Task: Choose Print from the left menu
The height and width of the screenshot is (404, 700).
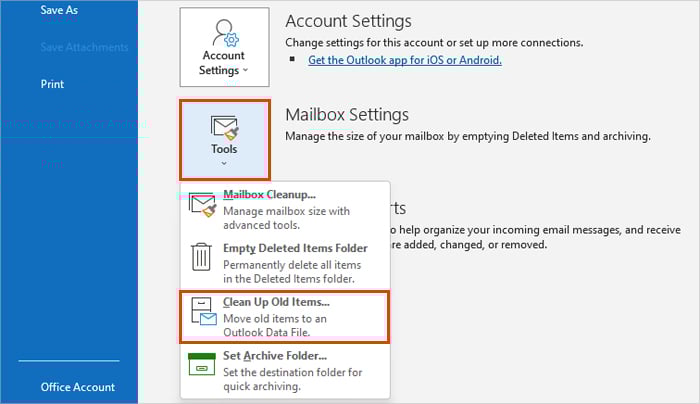Action: click(x=53, y=85)
